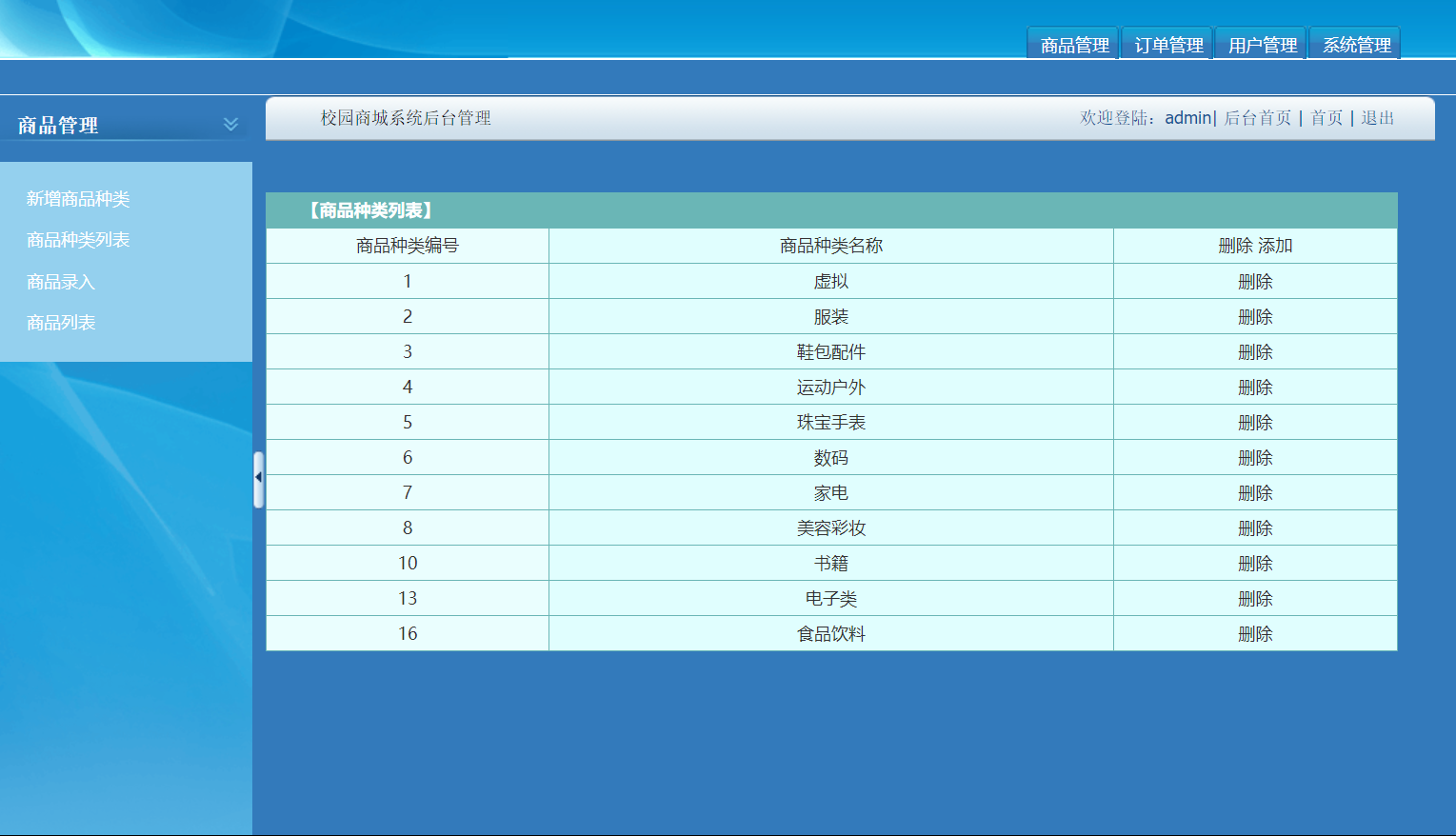Delete the 虚拟 category row
Viewport: 1456px width, 836px height.
(x=1255, y=282)
